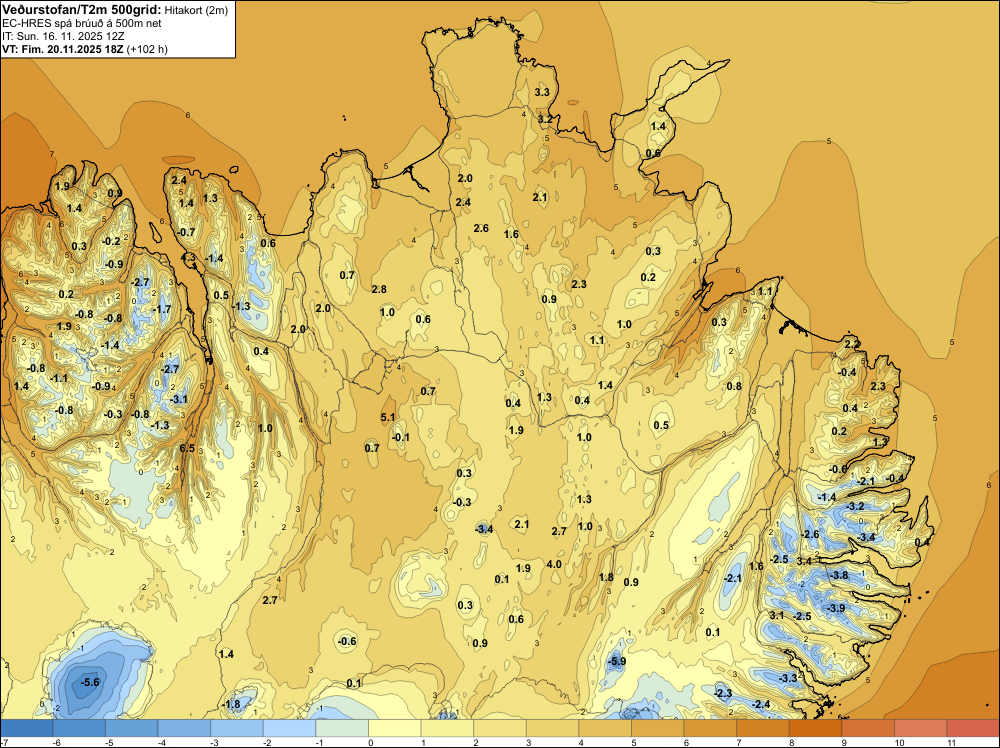
Task: Click the 'Hitakort (2m)' label
Action: (196, 10)
